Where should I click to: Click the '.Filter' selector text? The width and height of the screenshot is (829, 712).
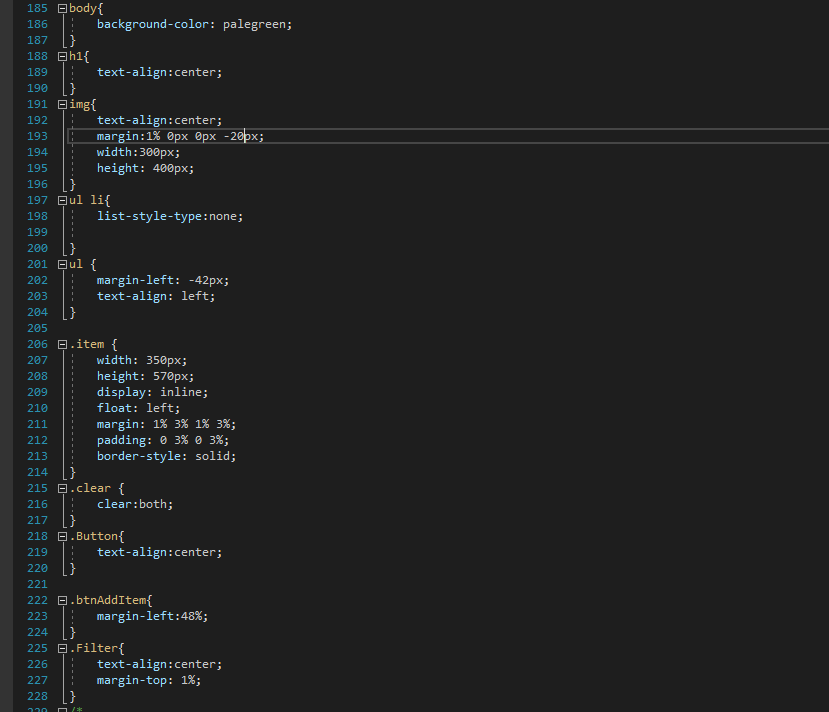coord(94,649)
